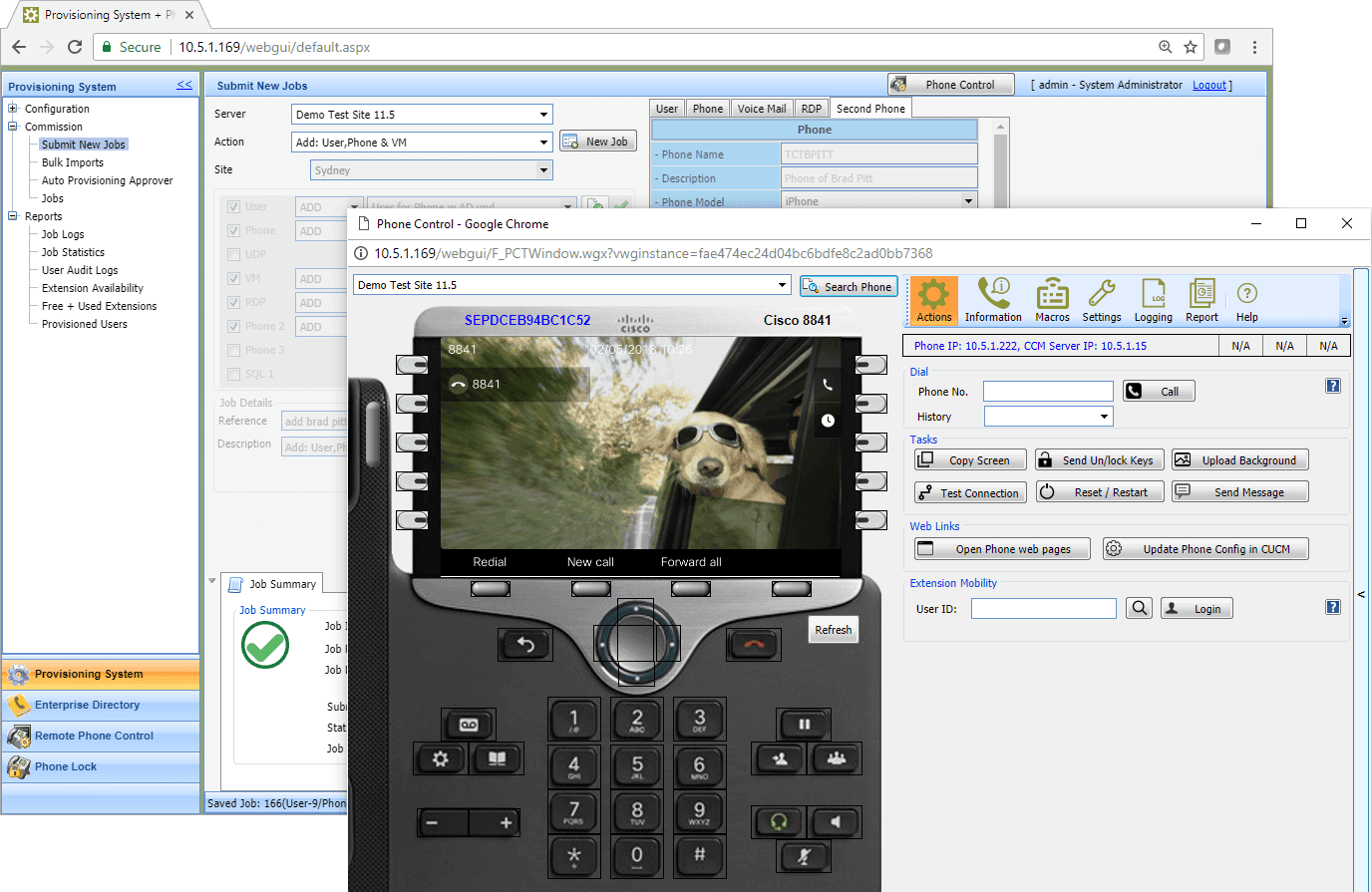The width and height of the screenshot is (1372, 892).
Task: Click the Copy Screen button
Action: pos(970,460)
